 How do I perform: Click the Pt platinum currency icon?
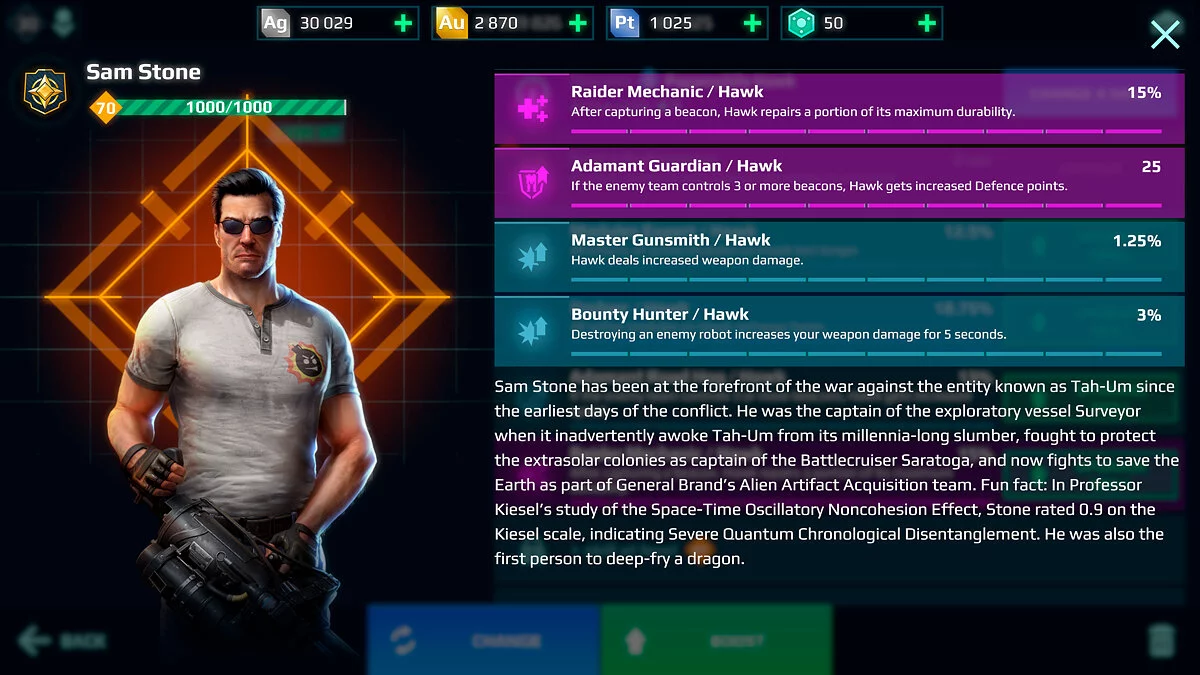pyautogui.click(x=625, y=23)
